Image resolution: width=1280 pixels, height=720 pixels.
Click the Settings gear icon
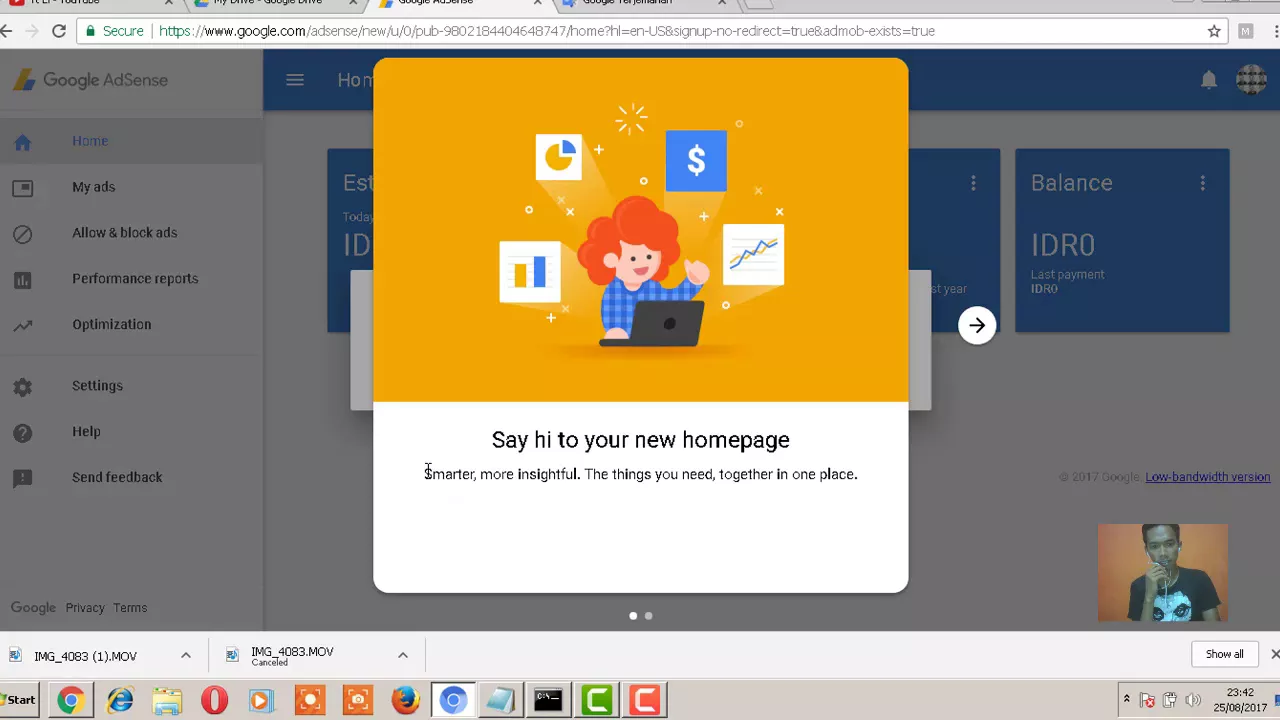click(x=22, y=387)
